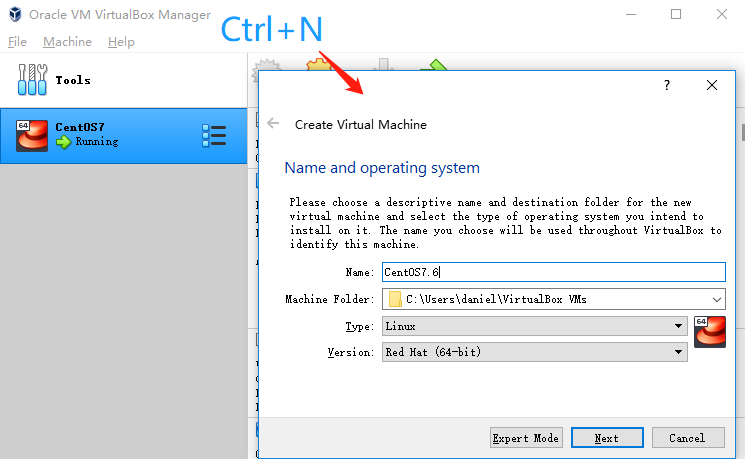Click the Red Hat 64-bit OS image
The image size is (745, 459).
(x=710, y=332)
